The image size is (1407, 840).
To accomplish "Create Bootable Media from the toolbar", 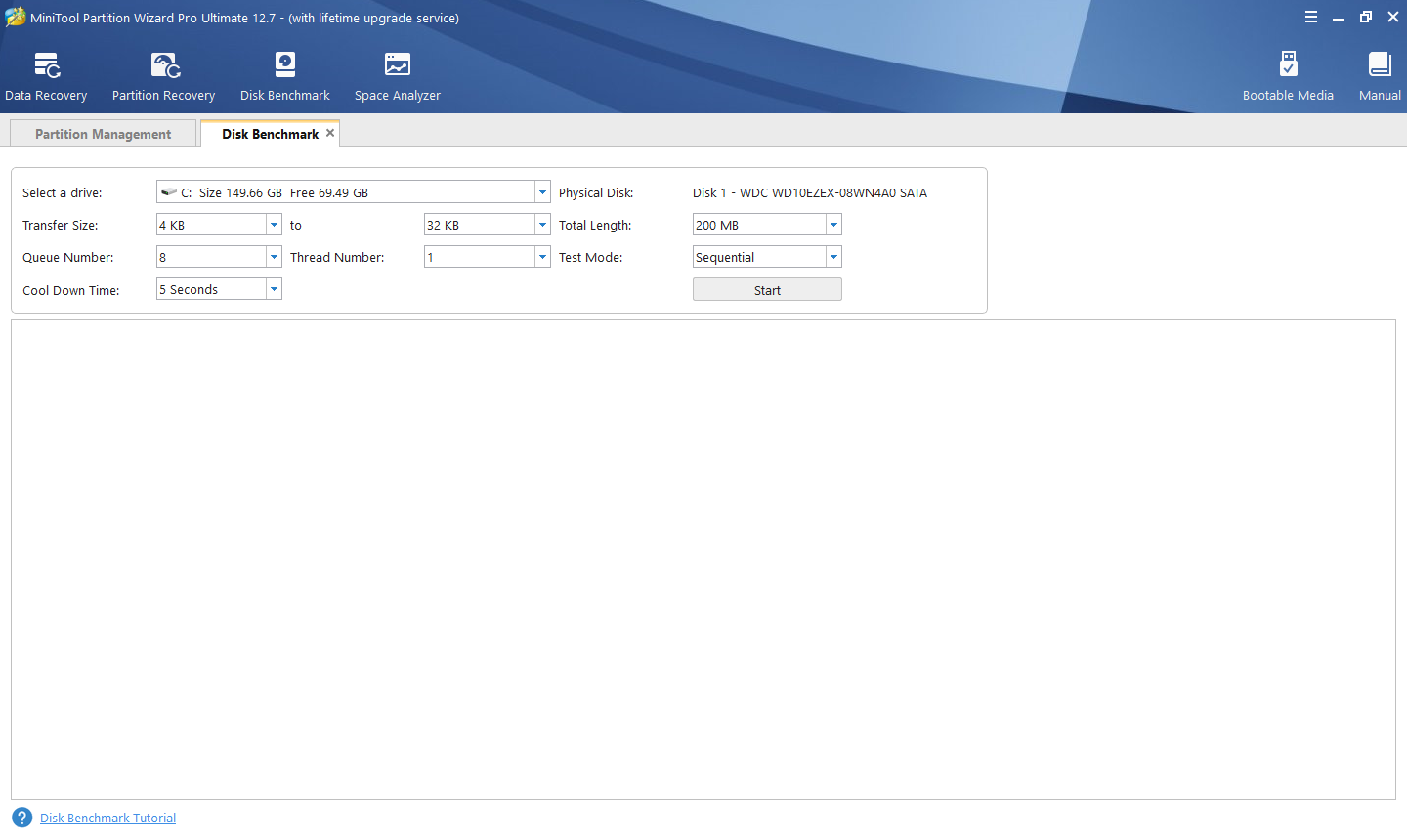I will coord(1287,76).
